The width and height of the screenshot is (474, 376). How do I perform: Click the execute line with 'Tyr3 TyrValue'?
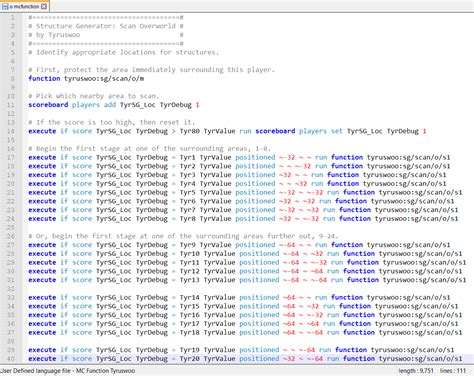click(237, 174)
